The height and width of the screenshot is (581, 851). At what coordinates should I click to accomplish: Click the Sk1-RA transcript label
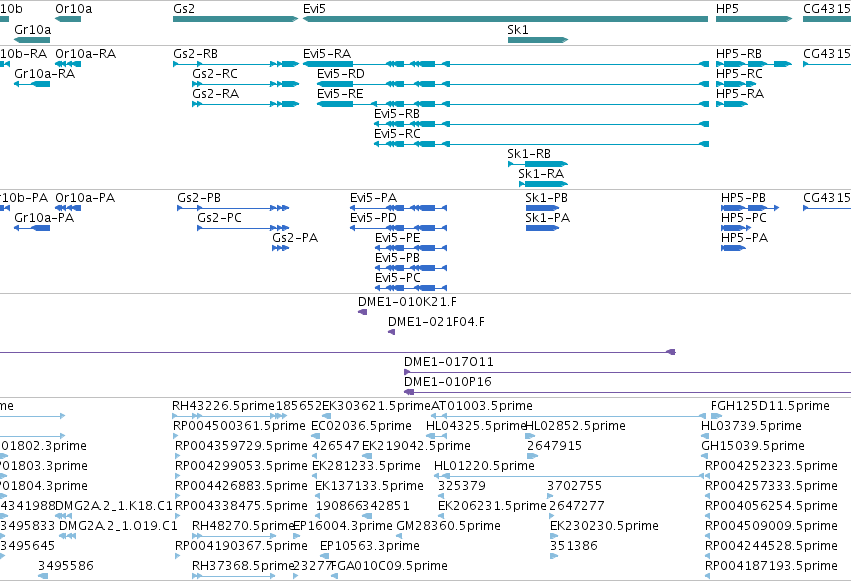(x=541, y=174)
